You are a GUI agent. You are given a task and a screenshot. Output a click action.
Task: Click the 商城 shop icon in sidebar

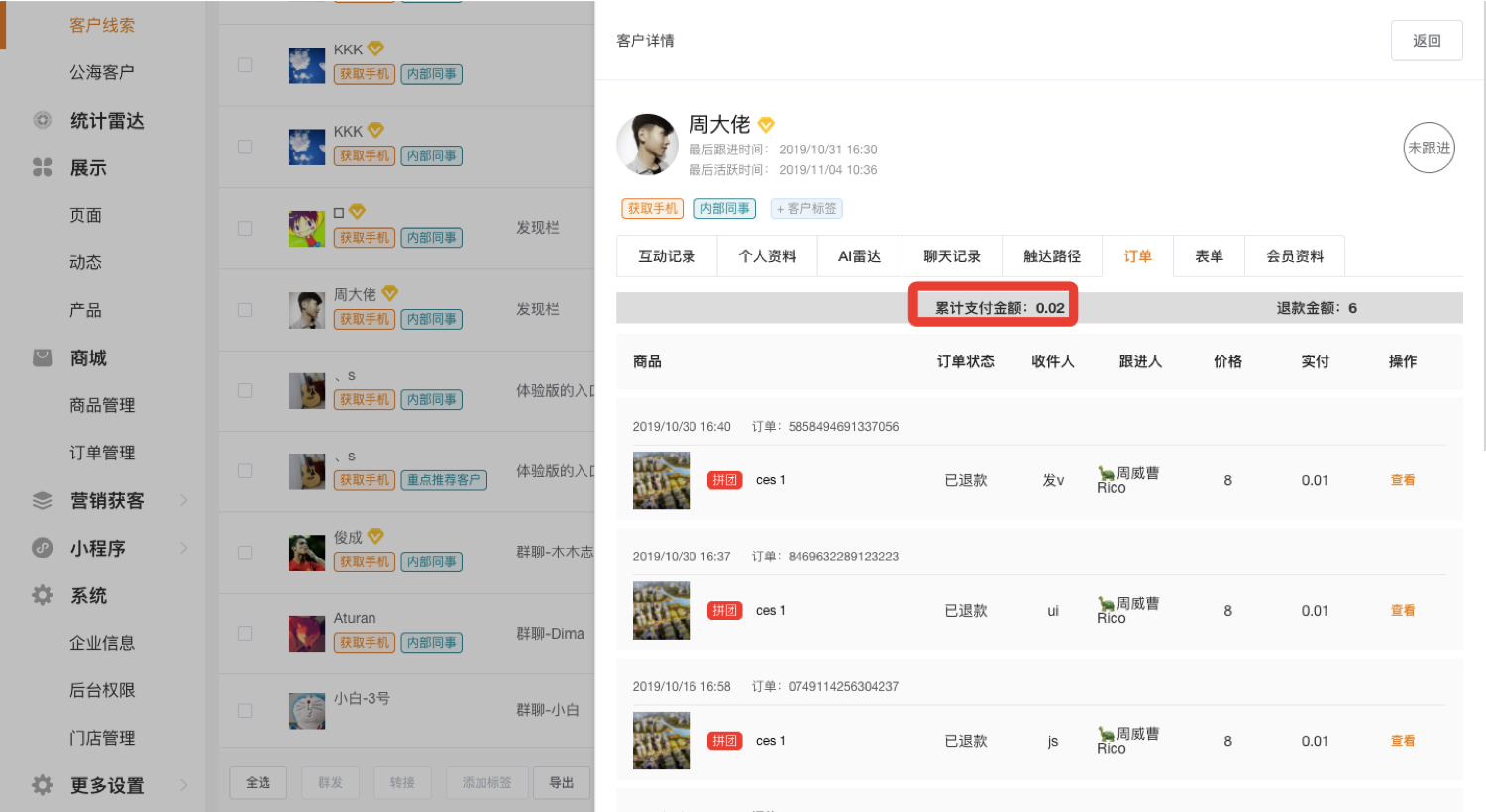(42, 357)
